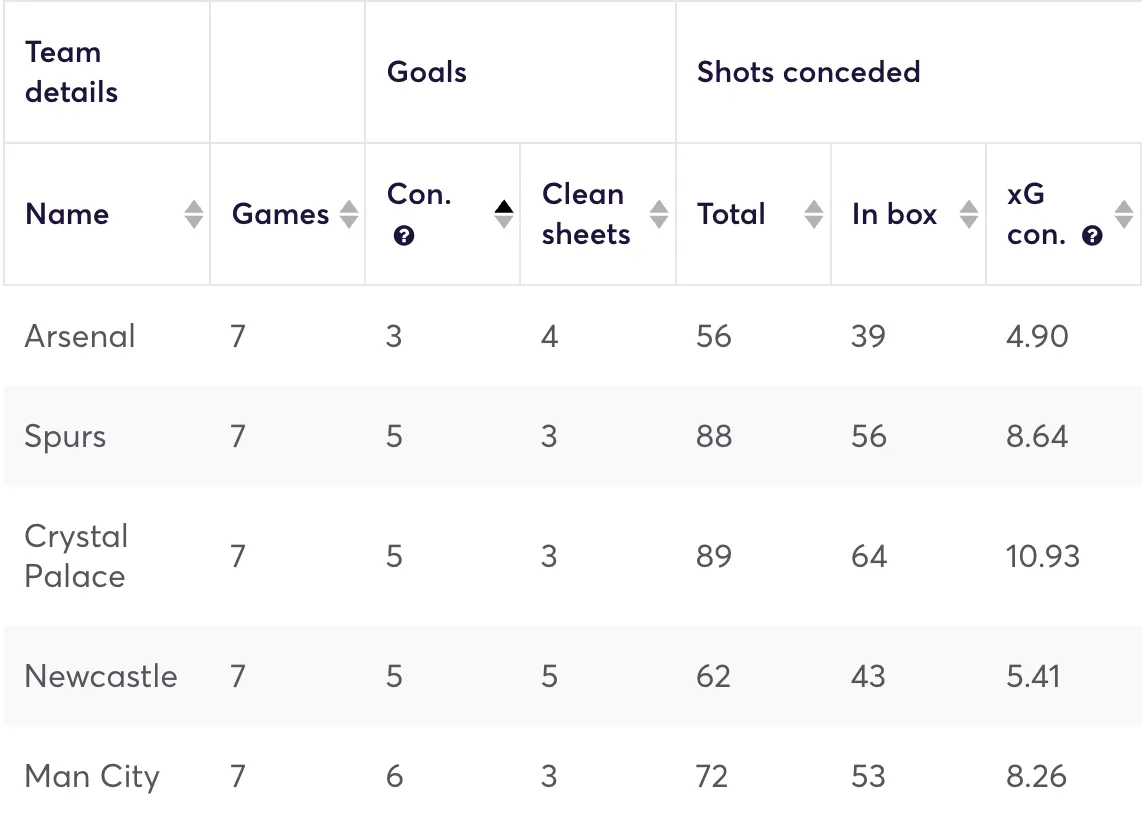Sort table by Clean sheets arrows
Viewport: 1142px width, 824px height.
click(659, 214)
